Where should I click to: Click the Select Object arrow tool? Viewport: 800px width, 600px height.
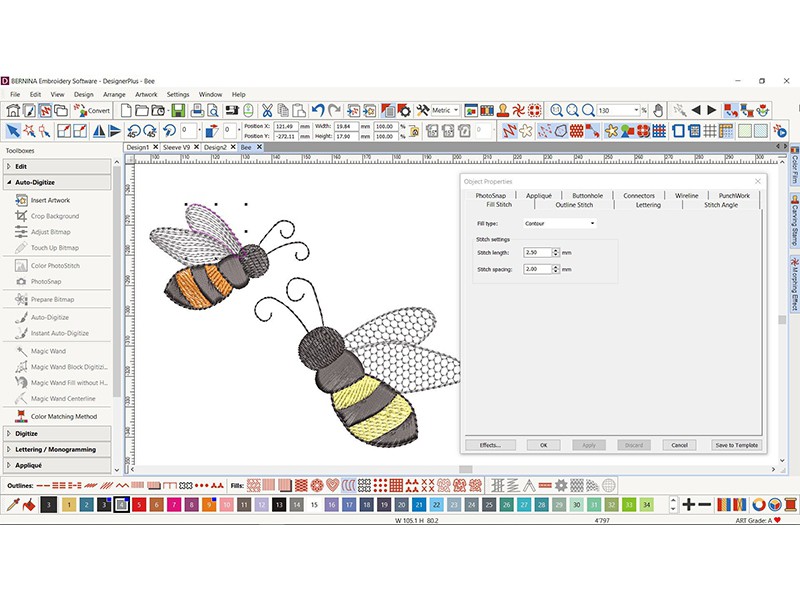12,130
